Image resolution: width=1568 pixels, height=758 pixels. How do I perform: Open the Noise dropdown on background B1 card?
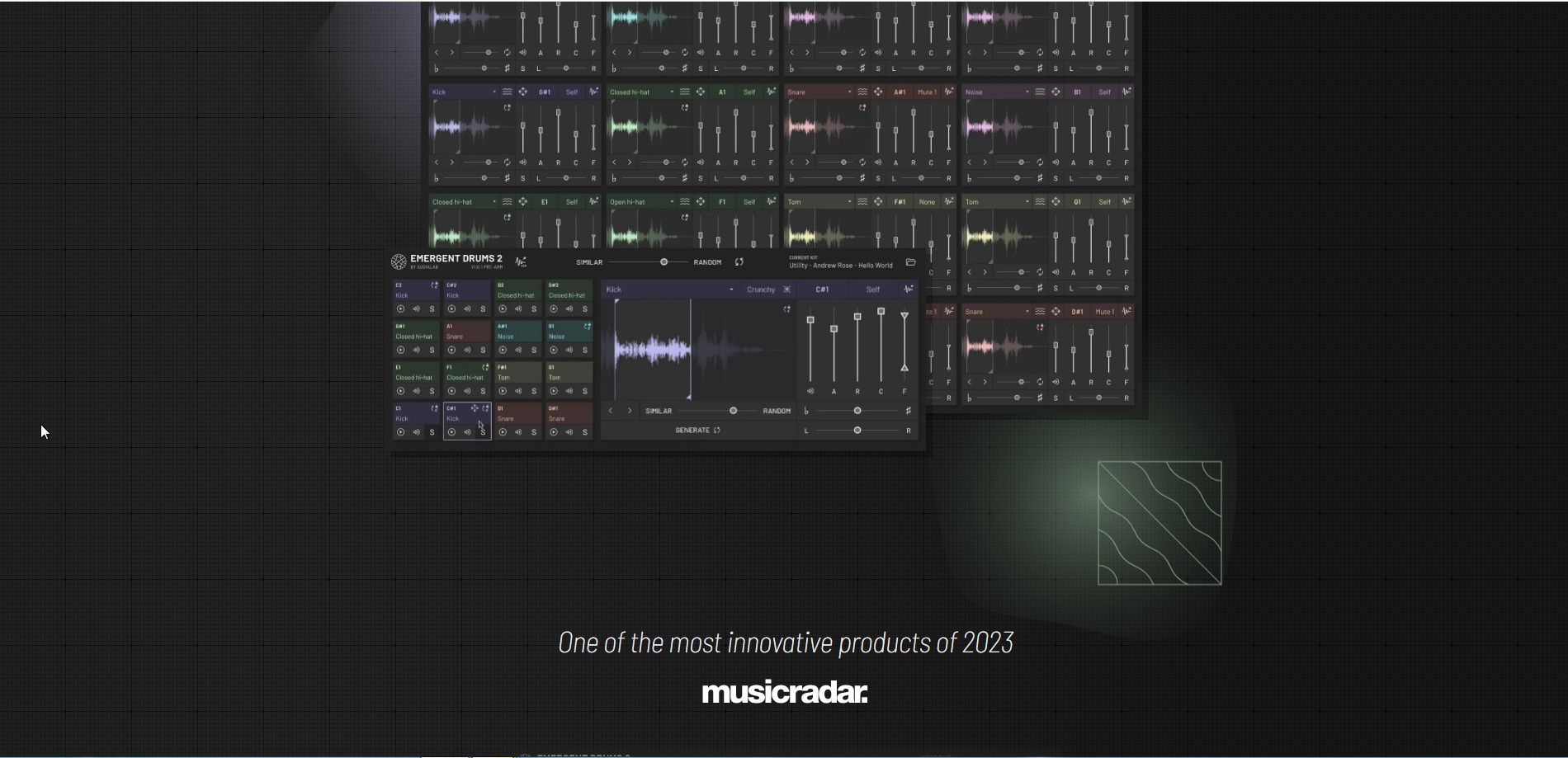(998, 92)
